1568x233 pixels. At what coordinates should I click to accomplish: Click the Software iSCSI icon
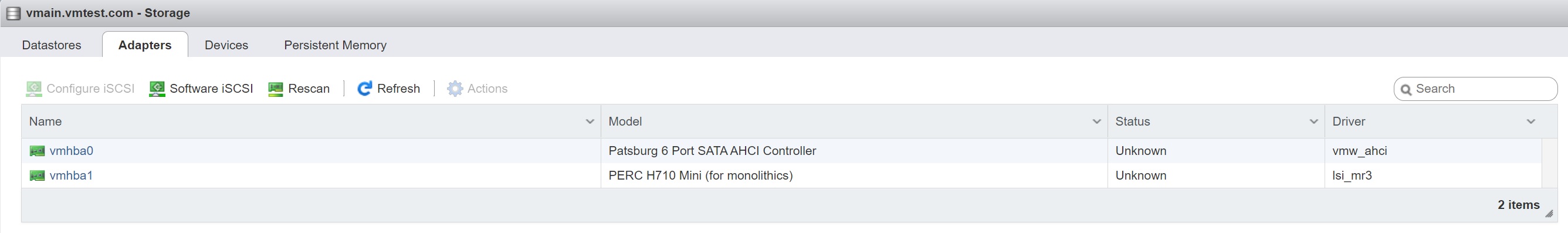(x=157, y=89)
